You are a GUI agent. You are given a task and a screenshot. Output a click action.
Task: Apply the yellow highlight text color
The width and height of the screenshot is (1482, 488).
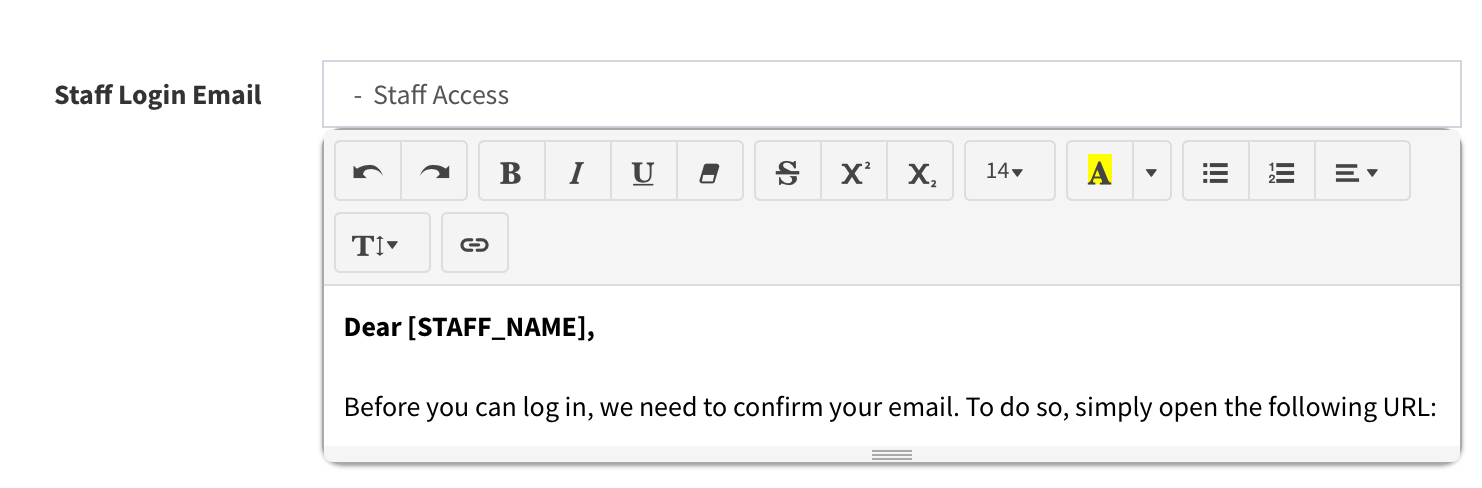coord(1099,172)
